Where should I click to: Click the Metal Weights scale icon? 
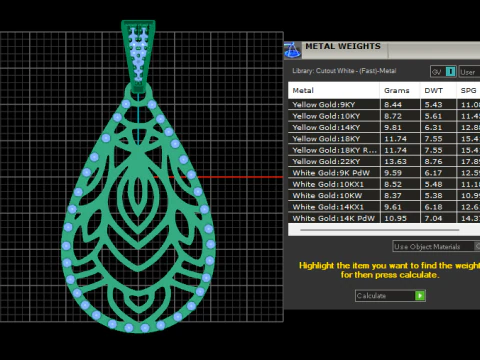(292, 50)
